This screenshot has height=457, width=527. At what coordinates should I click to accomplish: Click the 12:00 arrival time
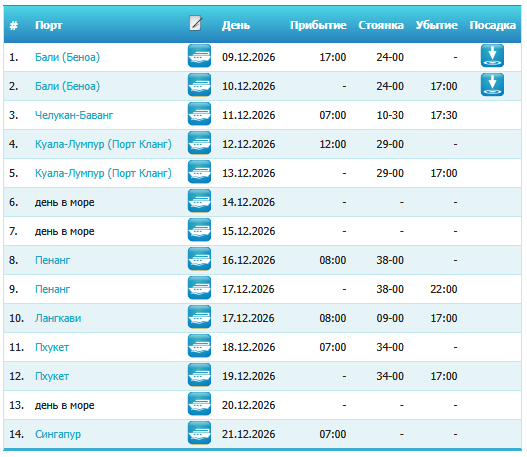click(x=333, y=144)
